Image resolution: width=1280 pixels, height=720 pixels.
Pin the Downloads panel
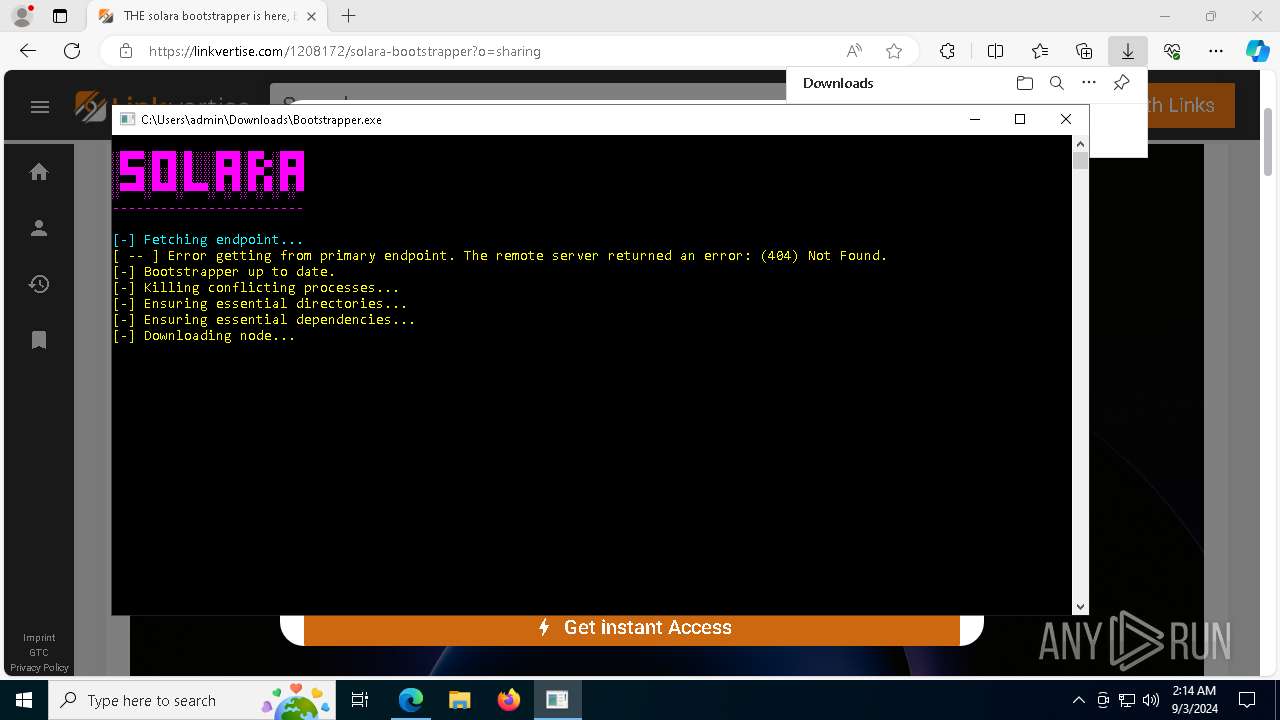pyautogui.click(x=1121, y=83)
